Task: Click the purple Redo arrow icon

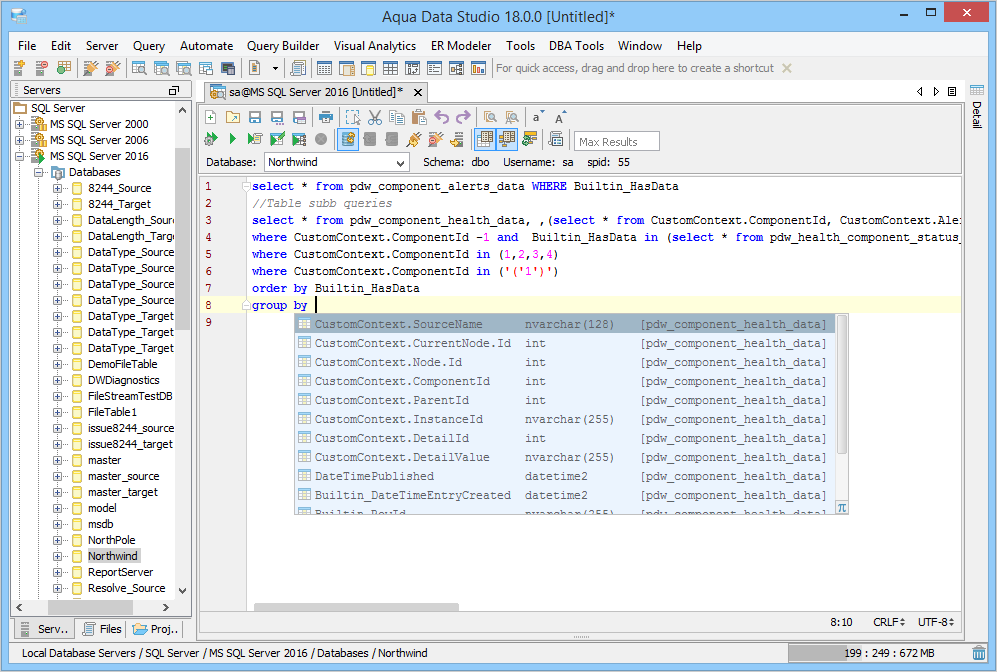Action: click(x=463, y=117)
